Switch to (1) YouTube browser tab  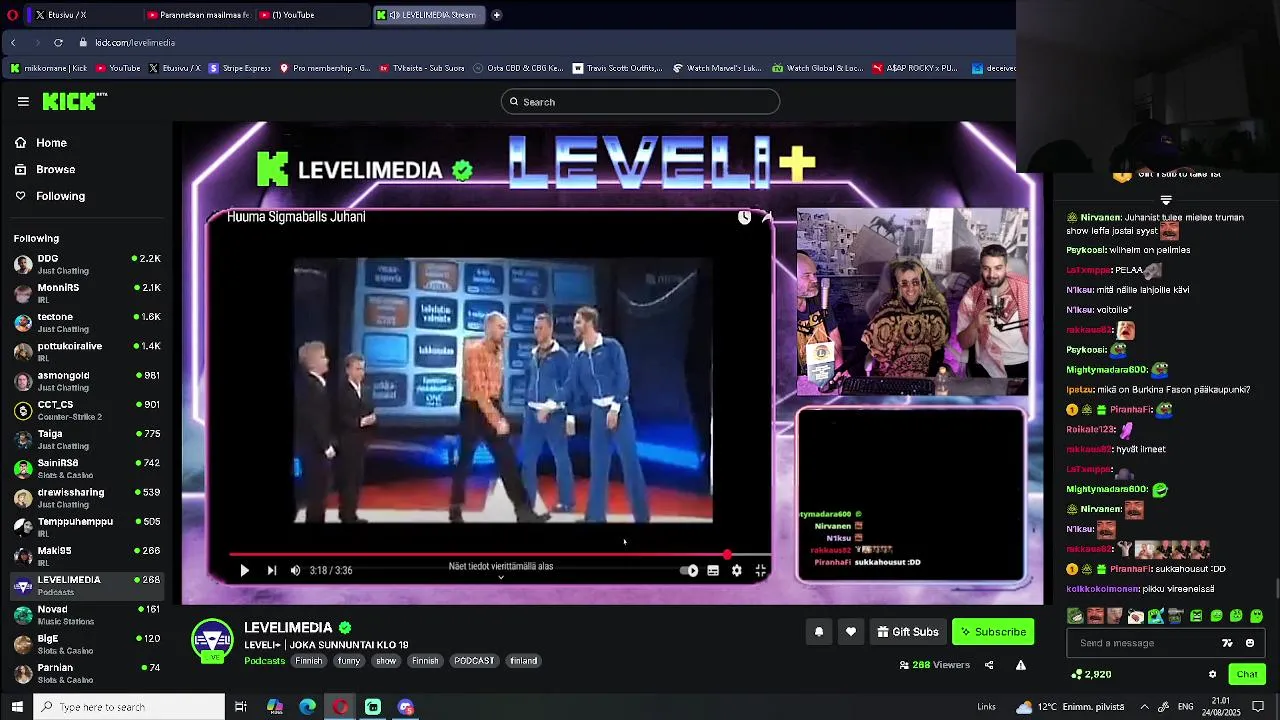(x=312, y=15)
